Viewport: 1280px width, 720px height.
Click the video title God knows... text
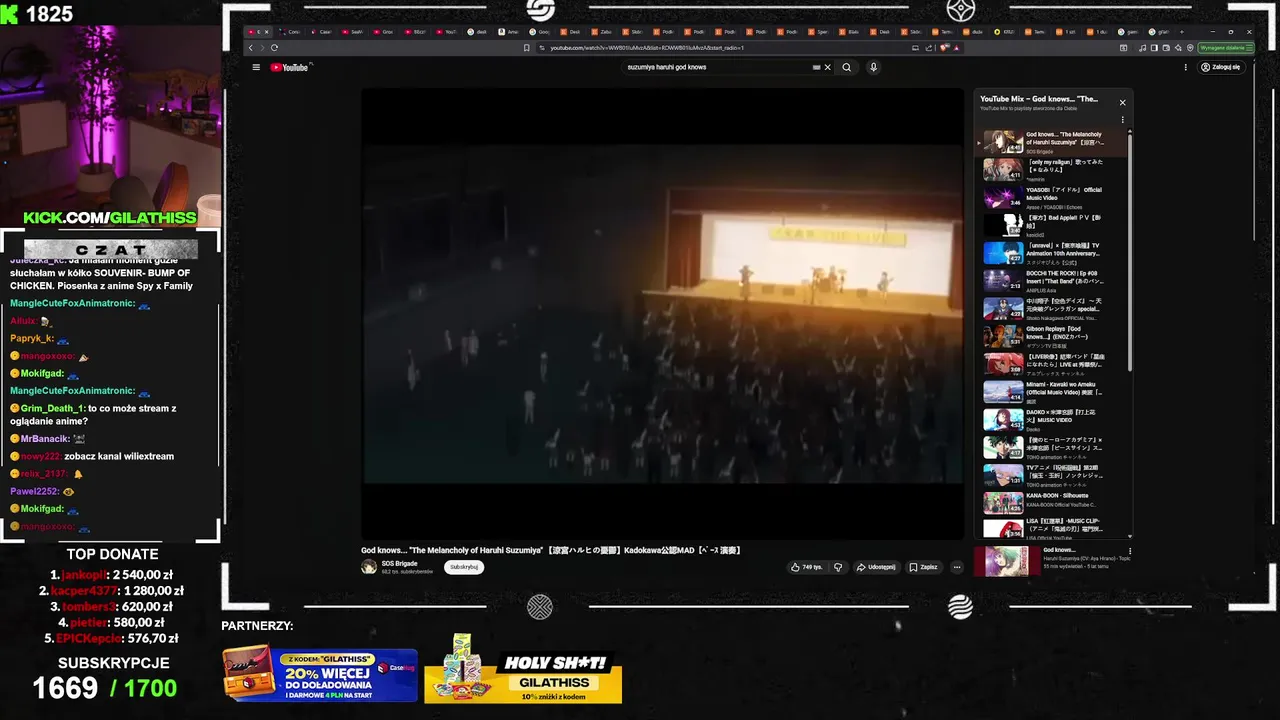coord(551,550)
